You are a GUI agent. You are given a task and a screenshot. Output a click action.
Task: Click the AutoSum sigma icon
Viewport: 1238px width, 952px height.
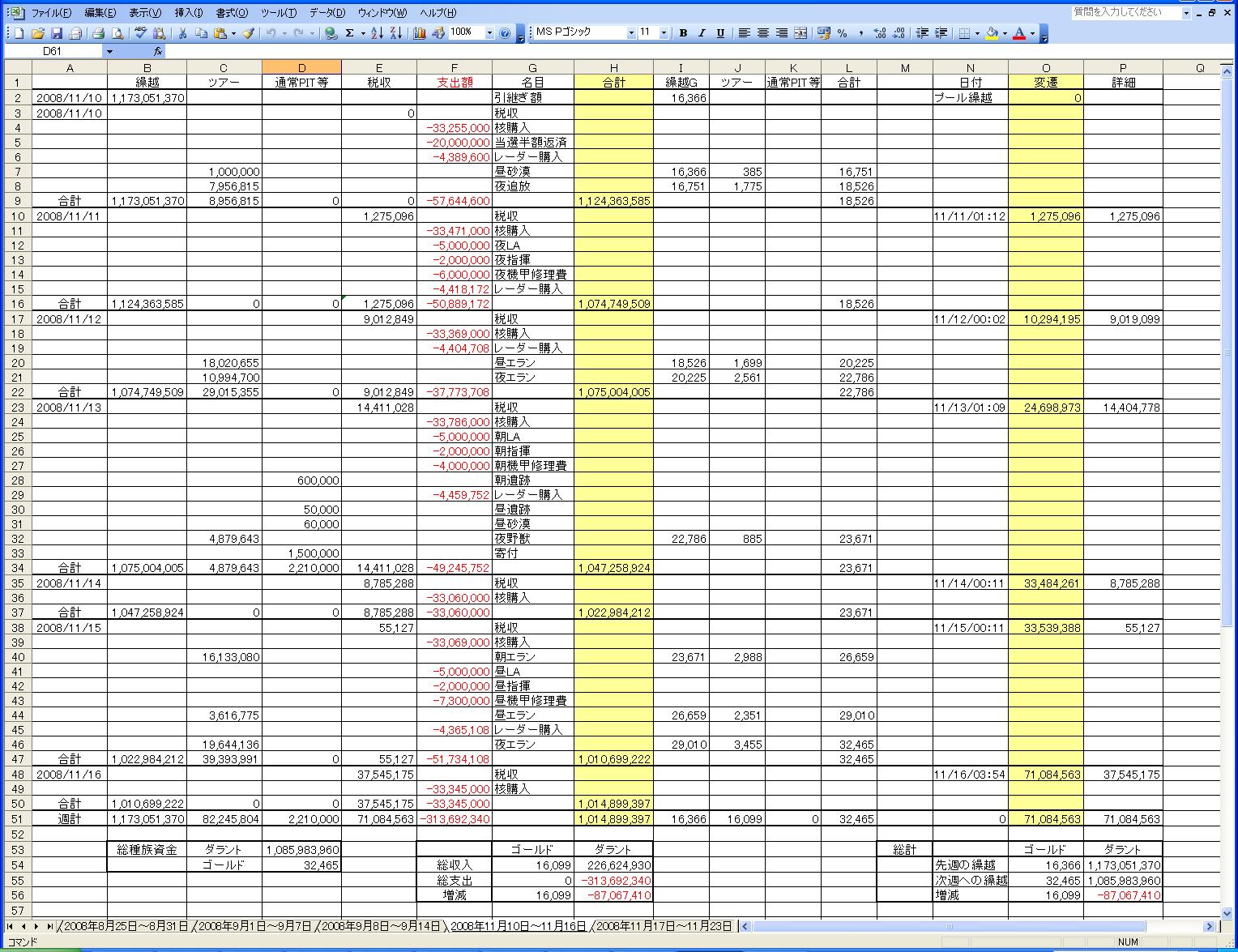pyautogui.click(x=350, y=33)
